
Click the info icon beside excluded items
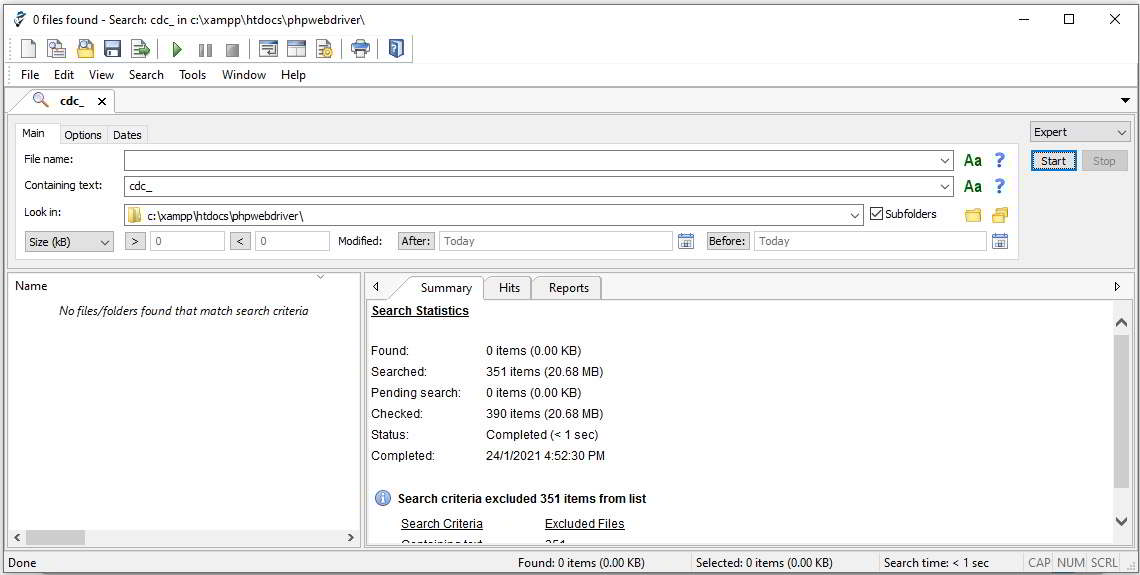click(x=382, y=499)
